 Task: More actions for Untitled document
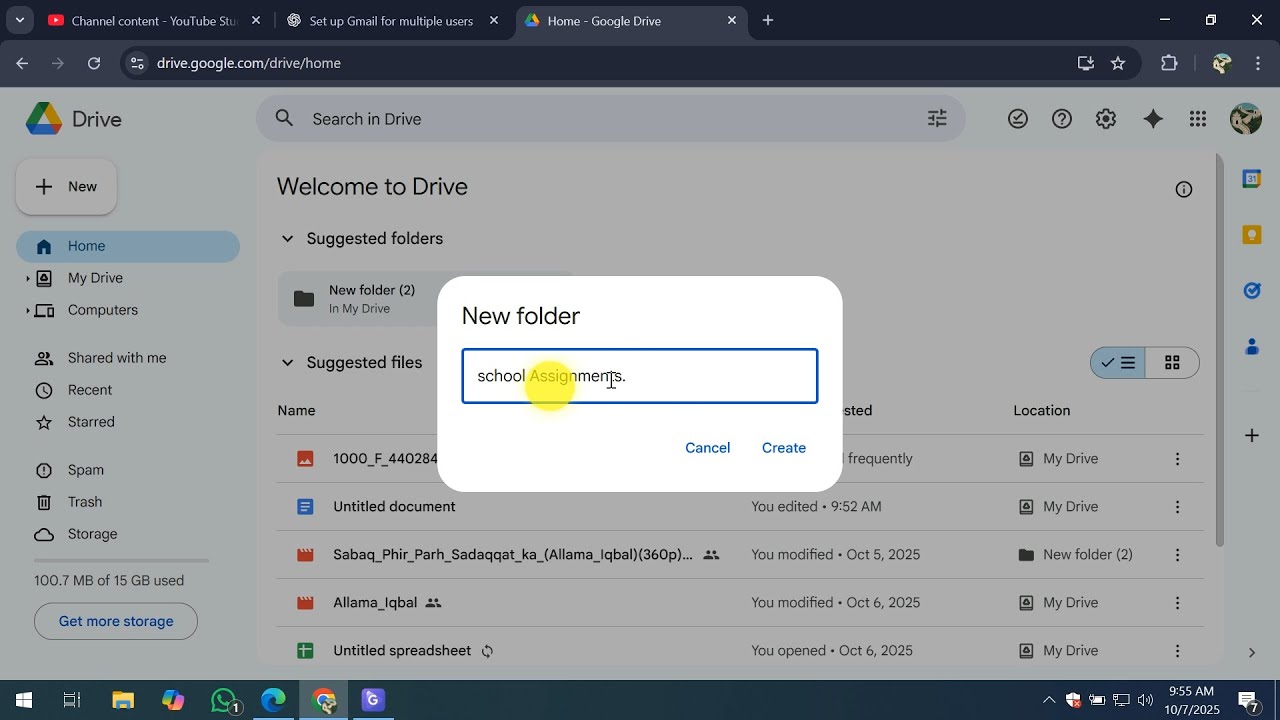click(1177, 507)
